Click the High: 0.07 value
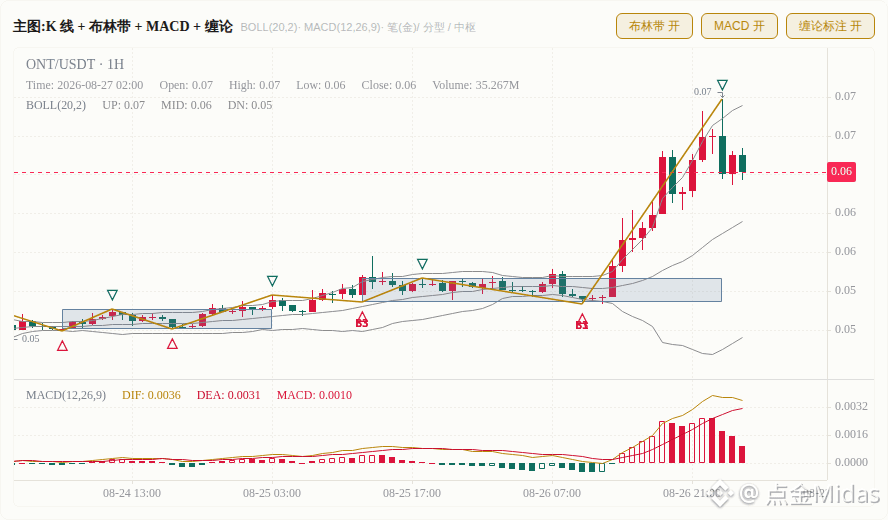This screenshot has height=520, width=888. [254, 85]
